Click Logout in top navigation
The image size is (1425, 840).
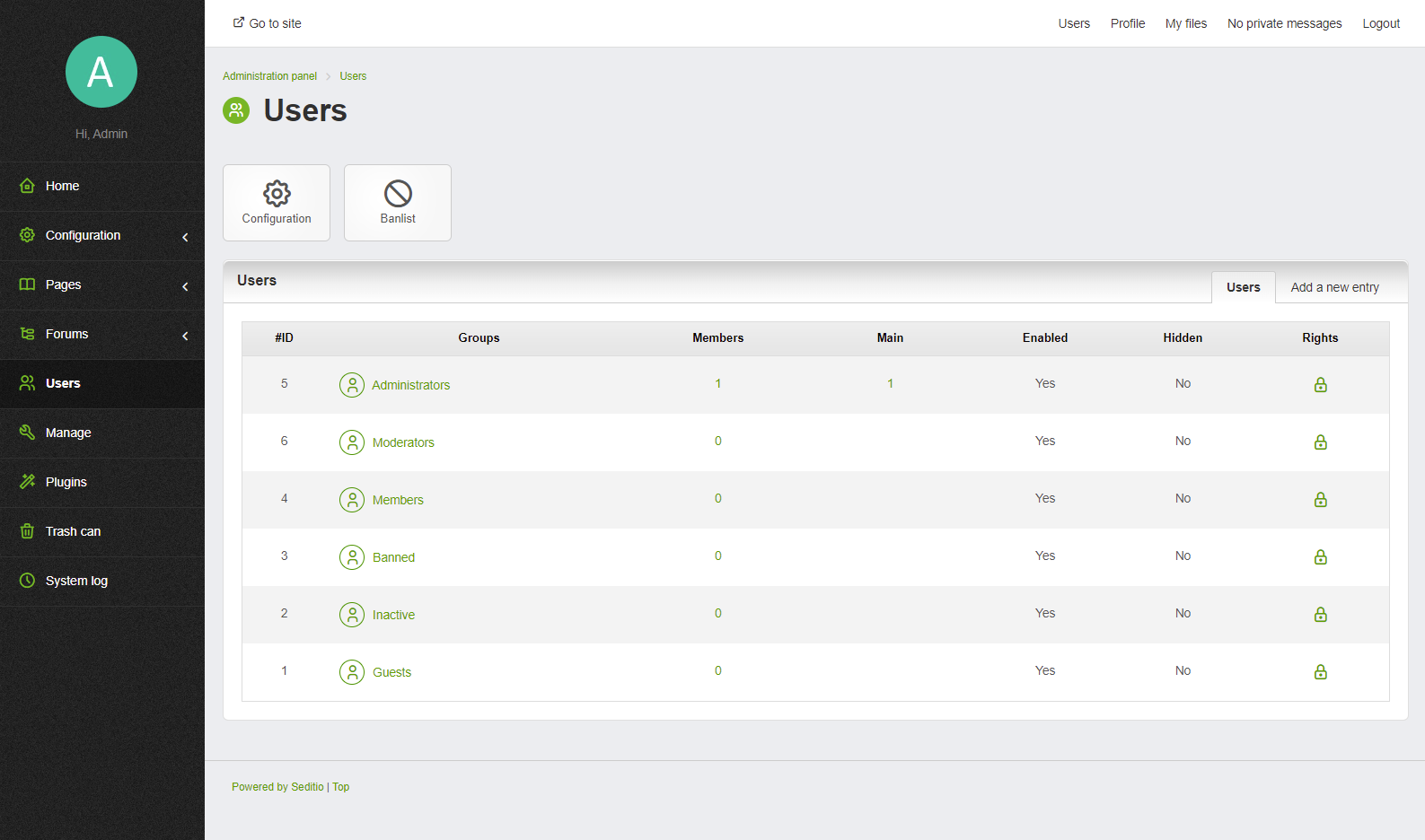(1381, 23)
